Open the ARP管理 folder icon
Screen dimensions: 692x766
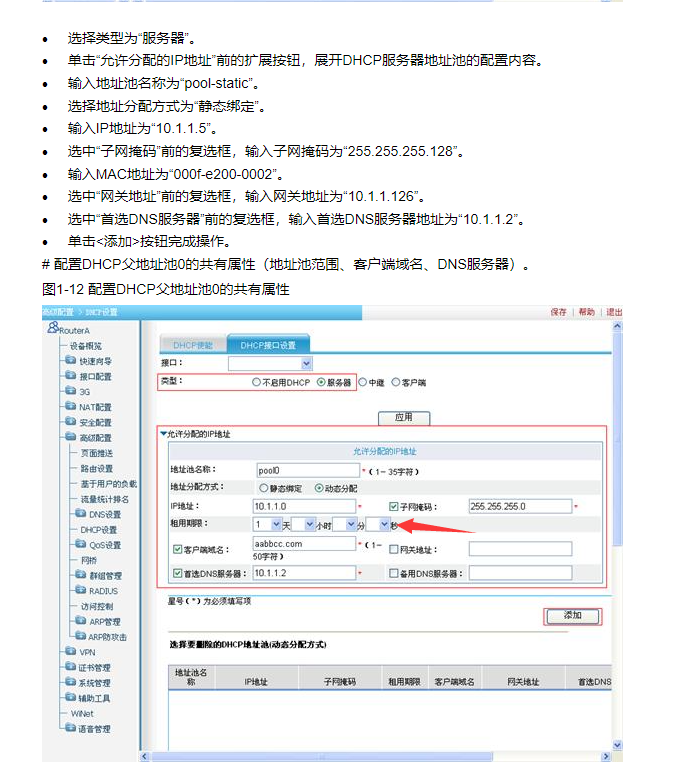point(81,621)
